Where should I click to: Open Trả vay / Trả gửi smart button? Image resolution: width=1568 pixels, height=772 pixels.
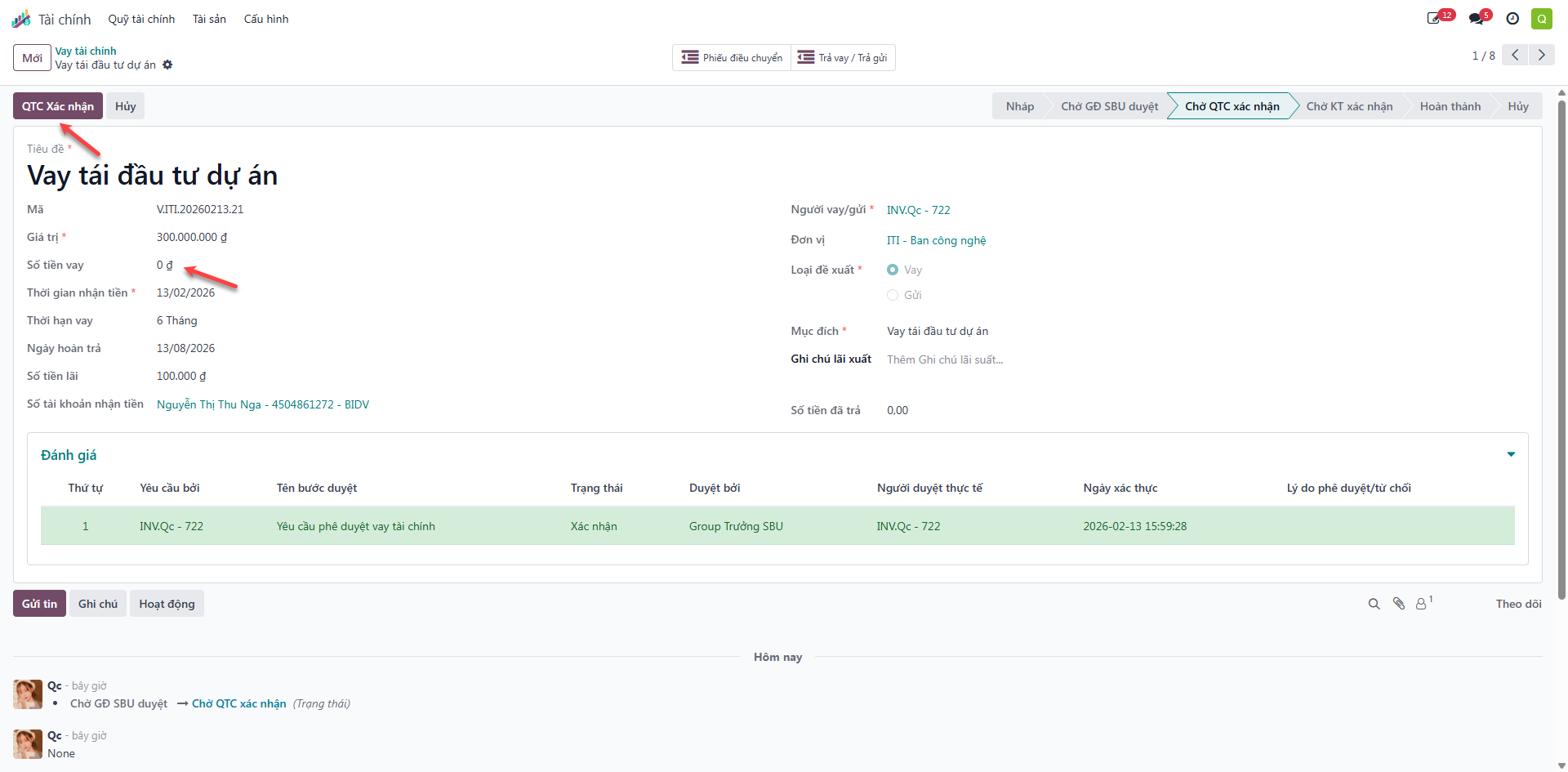[843, 57]
